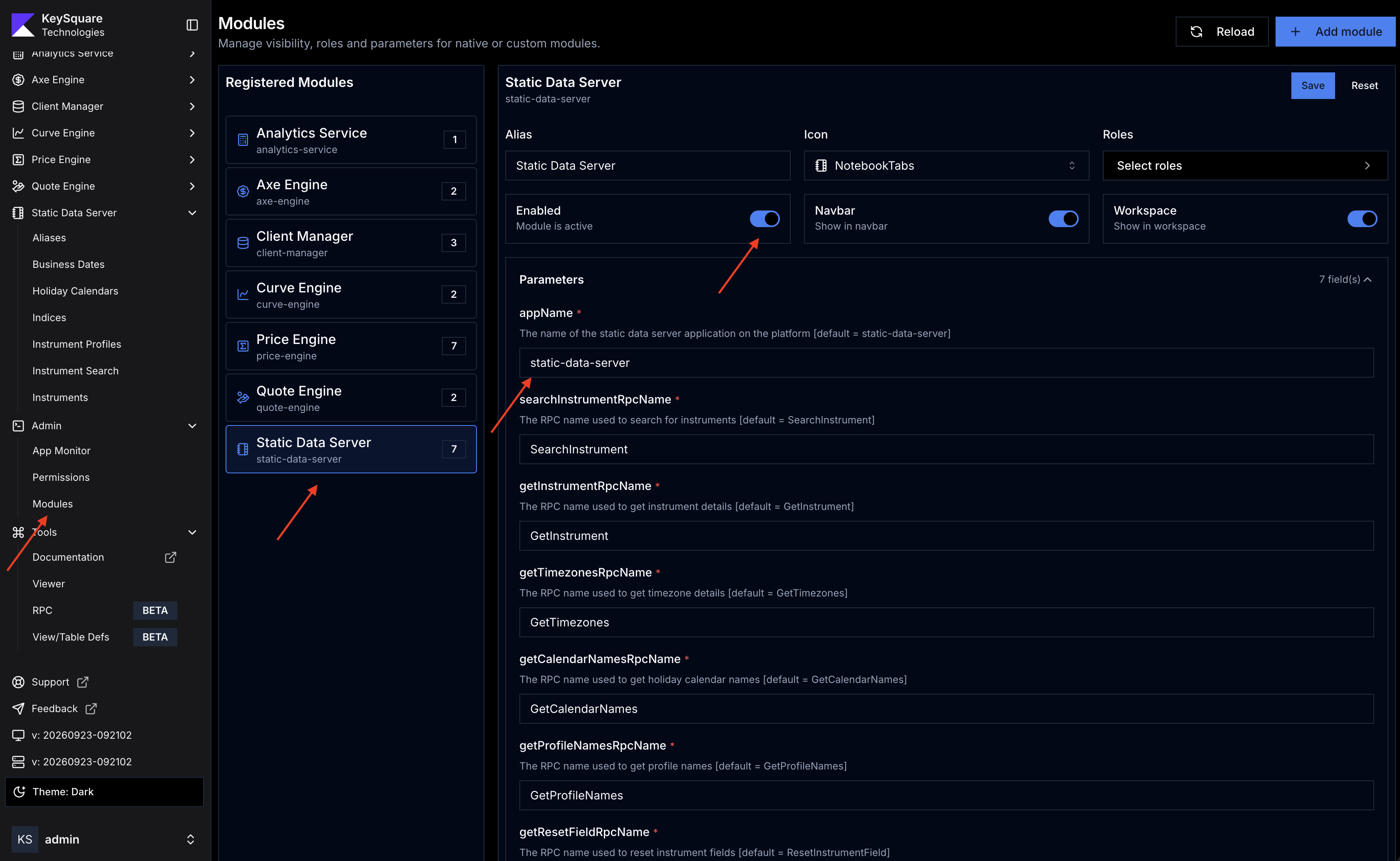
Task: Click the Price Engine sigma icon in sidebar
Action: (18, 159)
